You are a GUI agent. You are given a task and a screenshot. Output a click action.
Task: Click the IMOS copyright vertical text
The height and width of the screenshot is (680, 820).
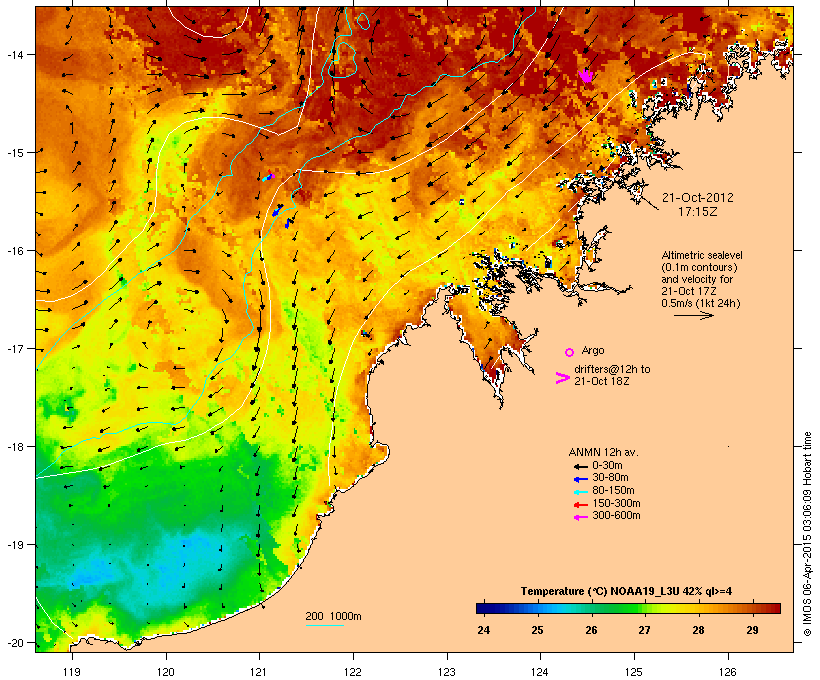tap(807, 534)
